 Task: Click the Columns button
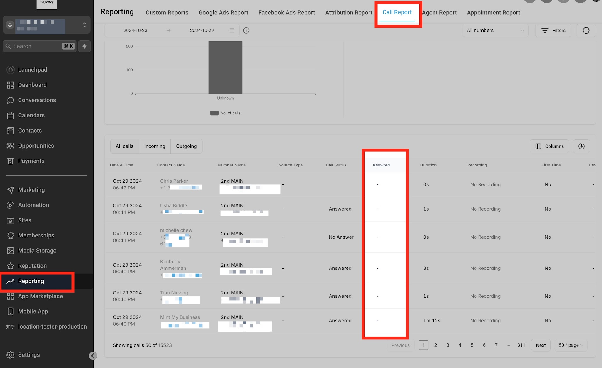point(549,146)
